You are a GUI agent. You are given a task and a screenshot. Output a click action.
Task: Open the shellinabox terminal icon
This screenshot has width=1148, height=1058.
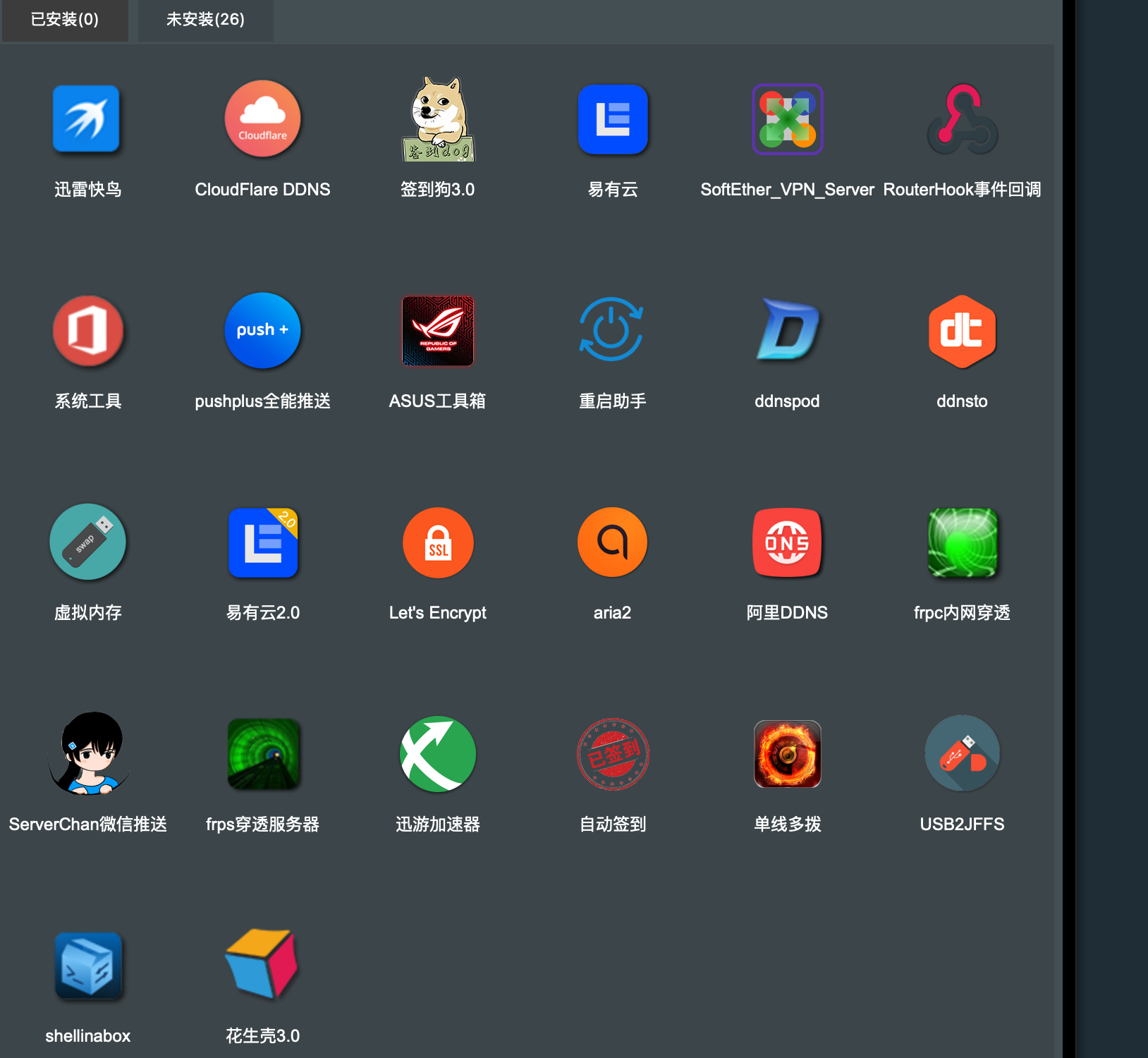(88, 965)
